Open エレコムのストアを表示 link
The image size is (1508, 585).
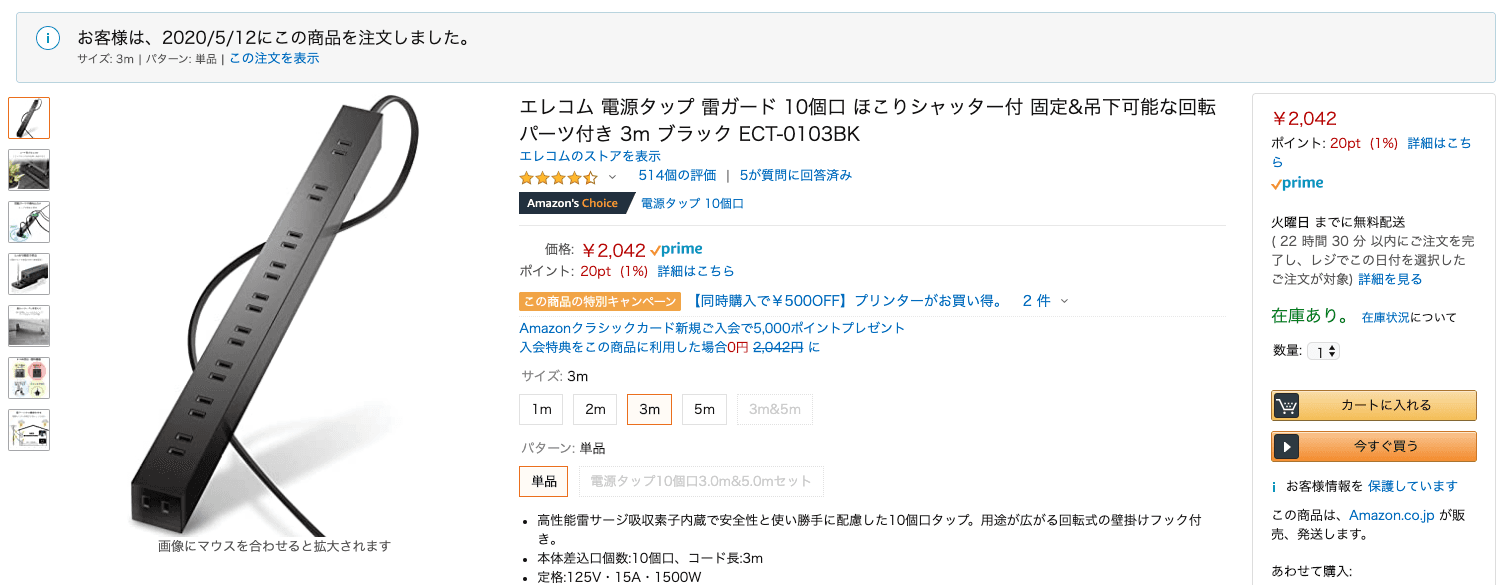tap(590, 156)
